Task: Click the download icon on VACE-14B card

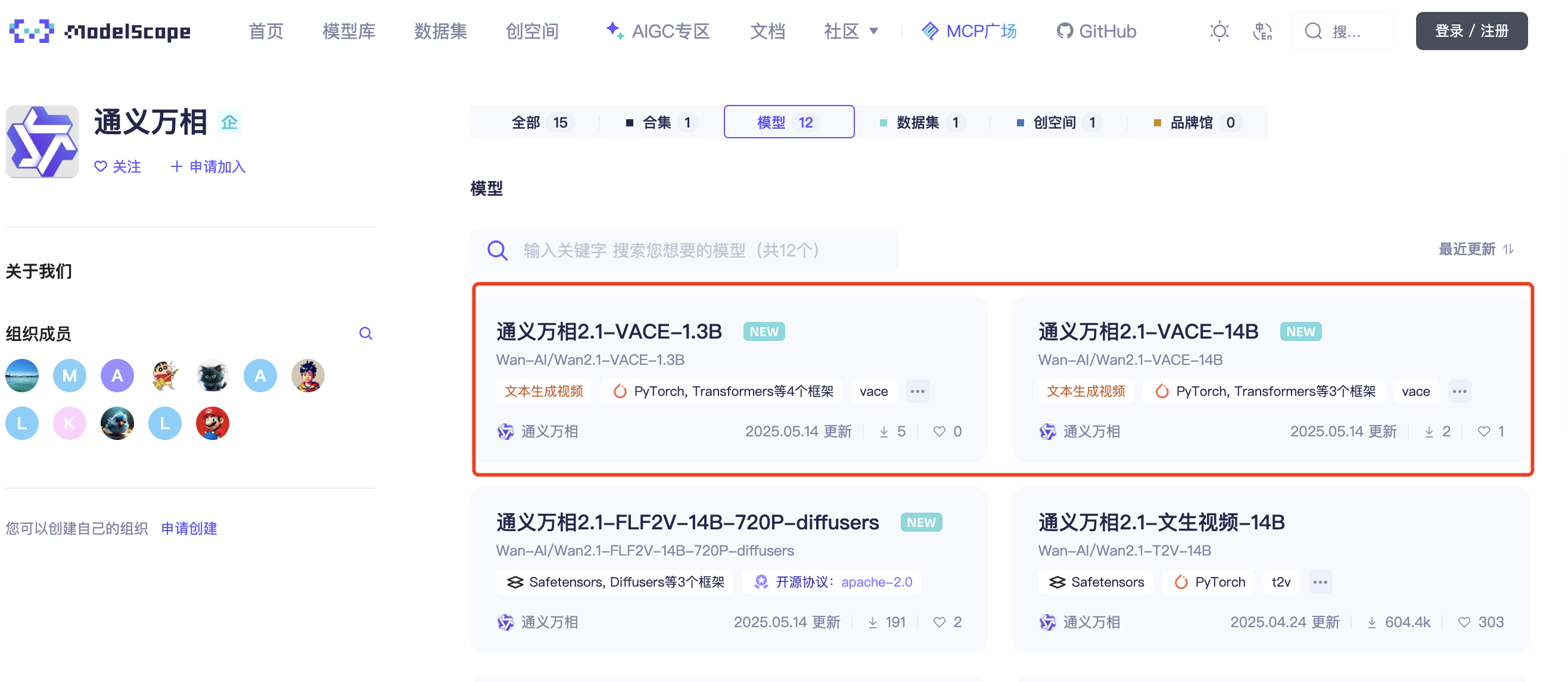Action: pyautogui.click(x=1429, y=431)
